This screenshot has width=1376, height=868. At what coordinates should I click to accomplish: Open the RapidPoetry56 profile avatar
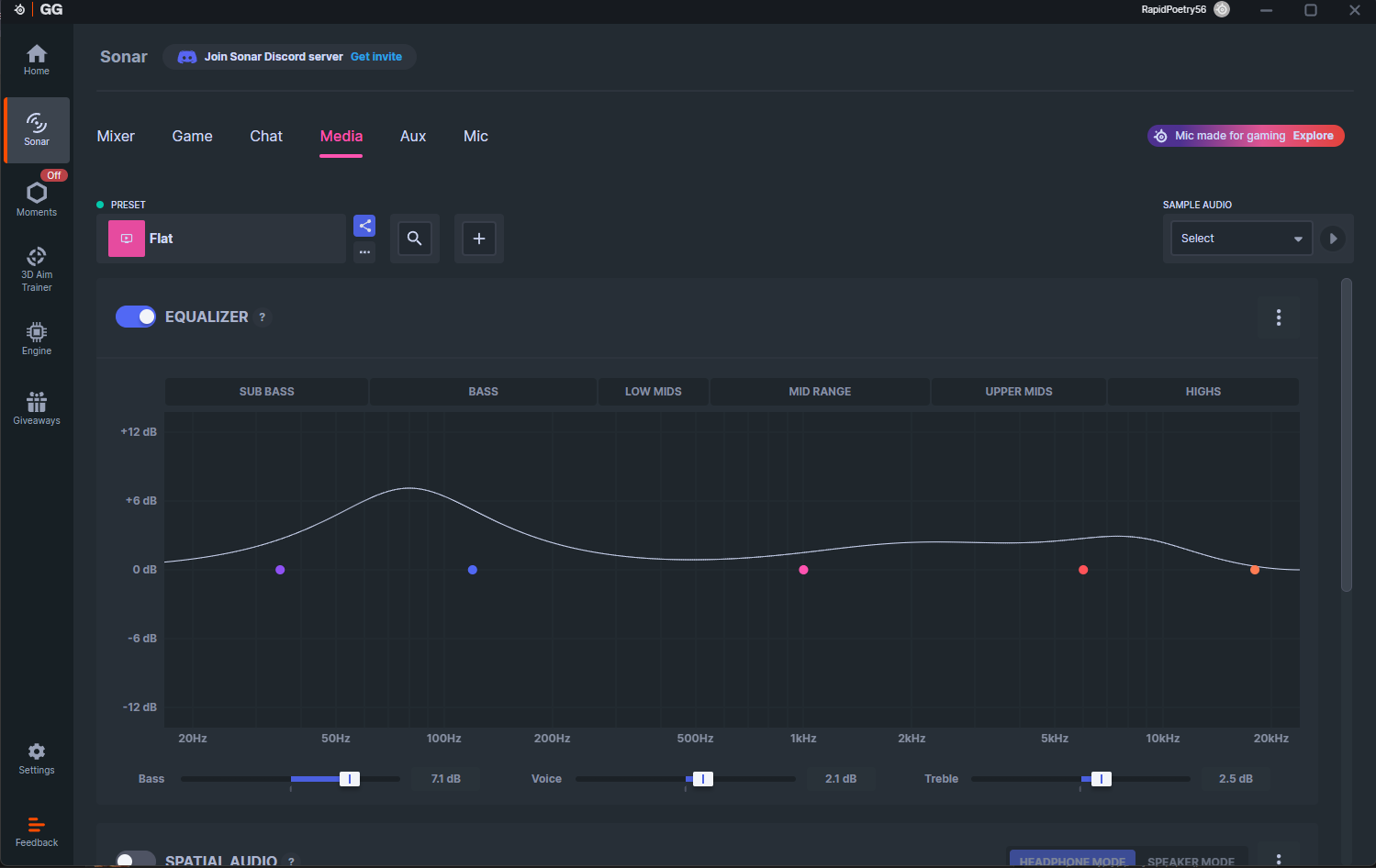(x=1222, y=9)
